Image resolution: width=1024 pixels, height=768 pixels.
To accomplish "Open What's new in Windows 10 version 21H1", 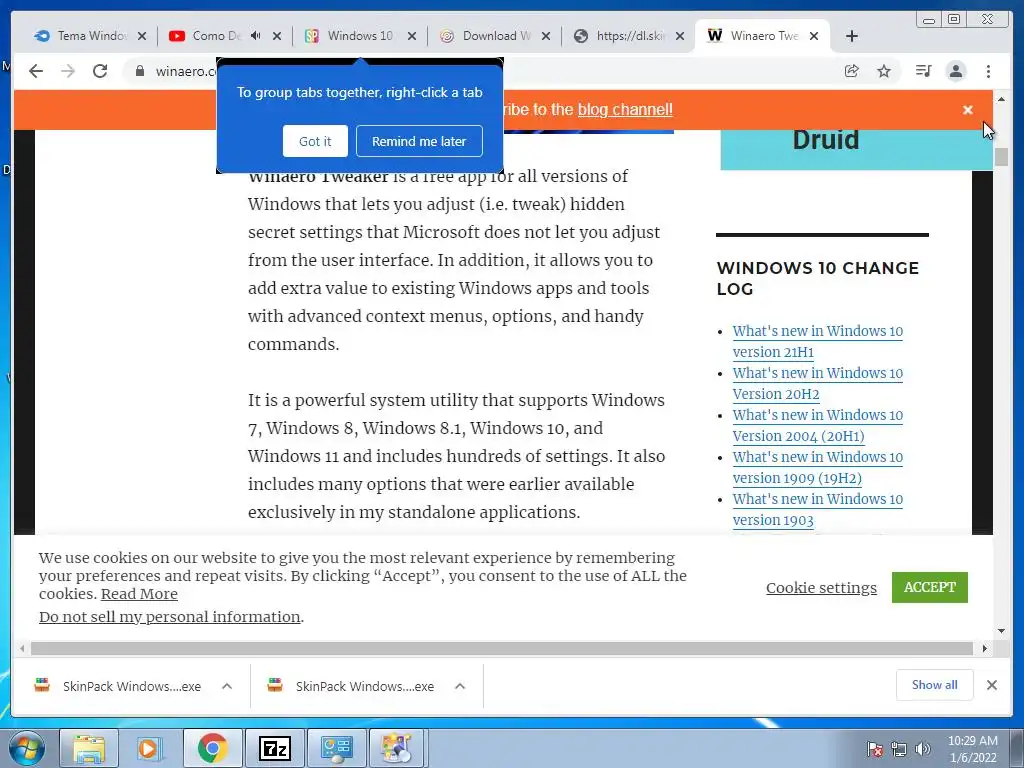I will pyautogui.click(x=818, y=342).
